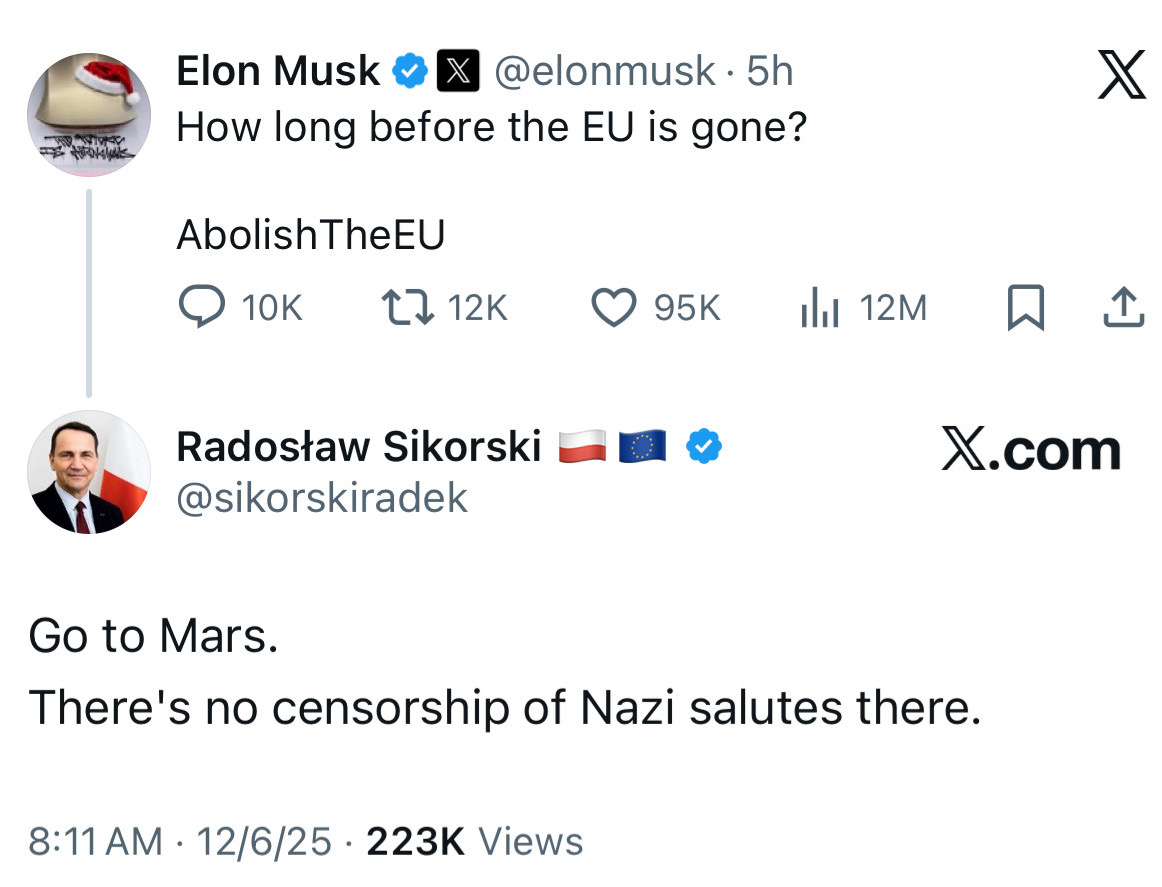
Task: Open Radosław Sikorski's profile photo
Action: (89, 471)
